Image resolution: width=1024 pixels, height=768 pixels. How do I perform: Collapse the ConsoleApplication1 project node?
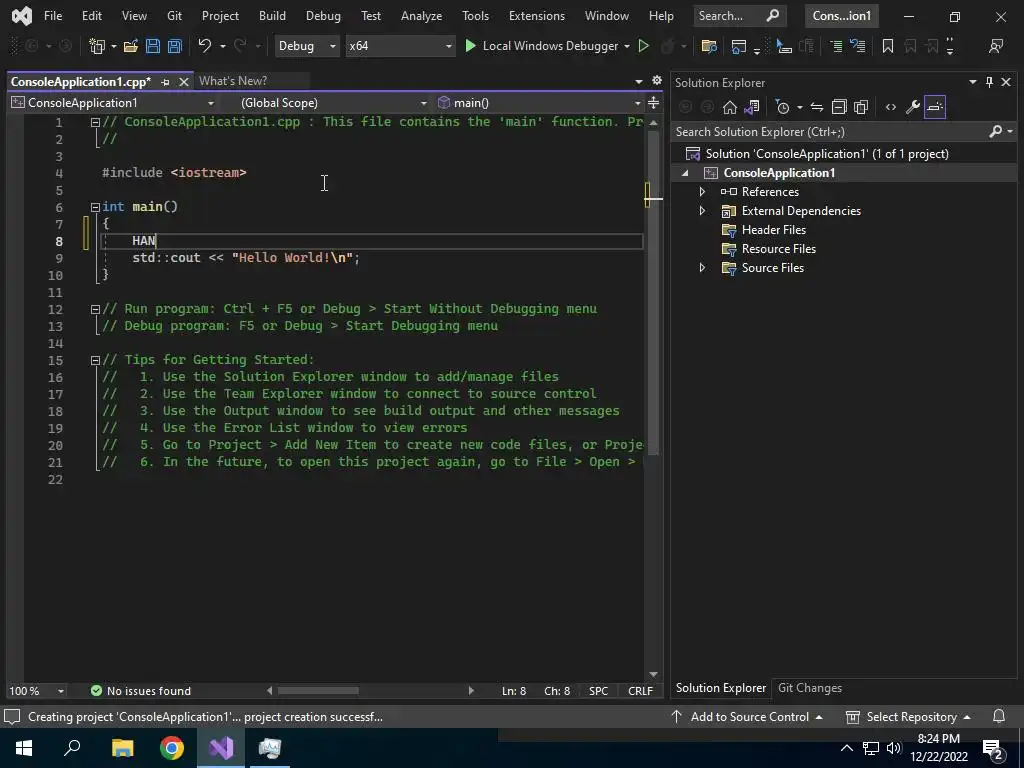point(685,173)
